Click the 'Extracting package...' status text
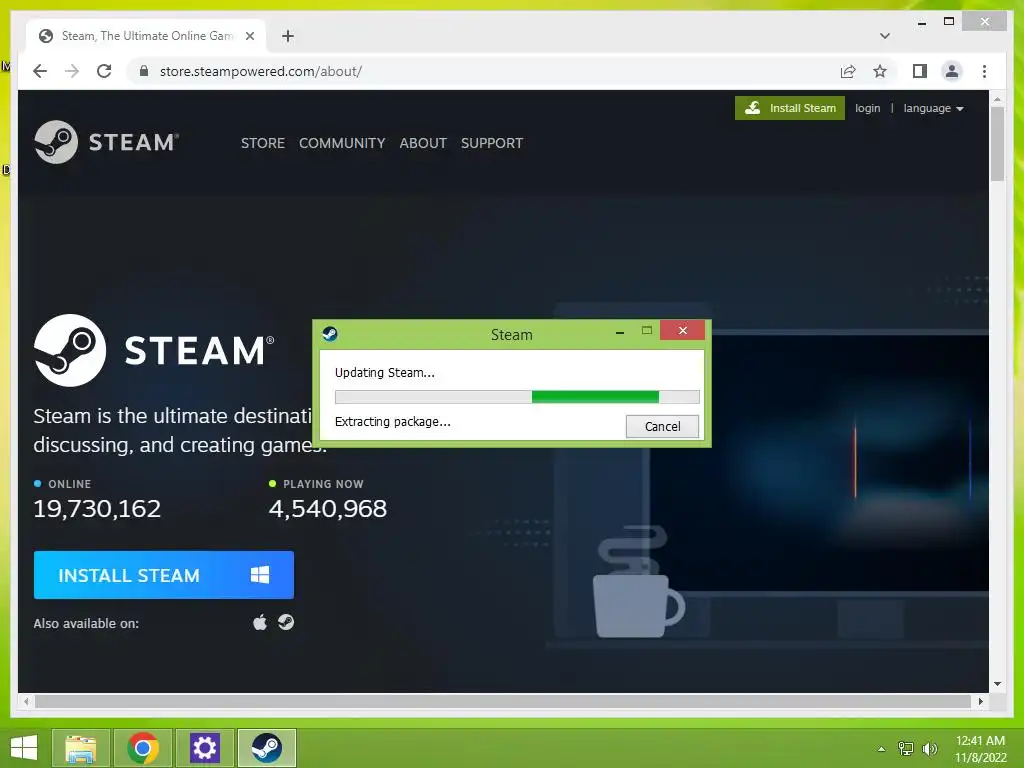1024x768 pixels. (392, 422)
